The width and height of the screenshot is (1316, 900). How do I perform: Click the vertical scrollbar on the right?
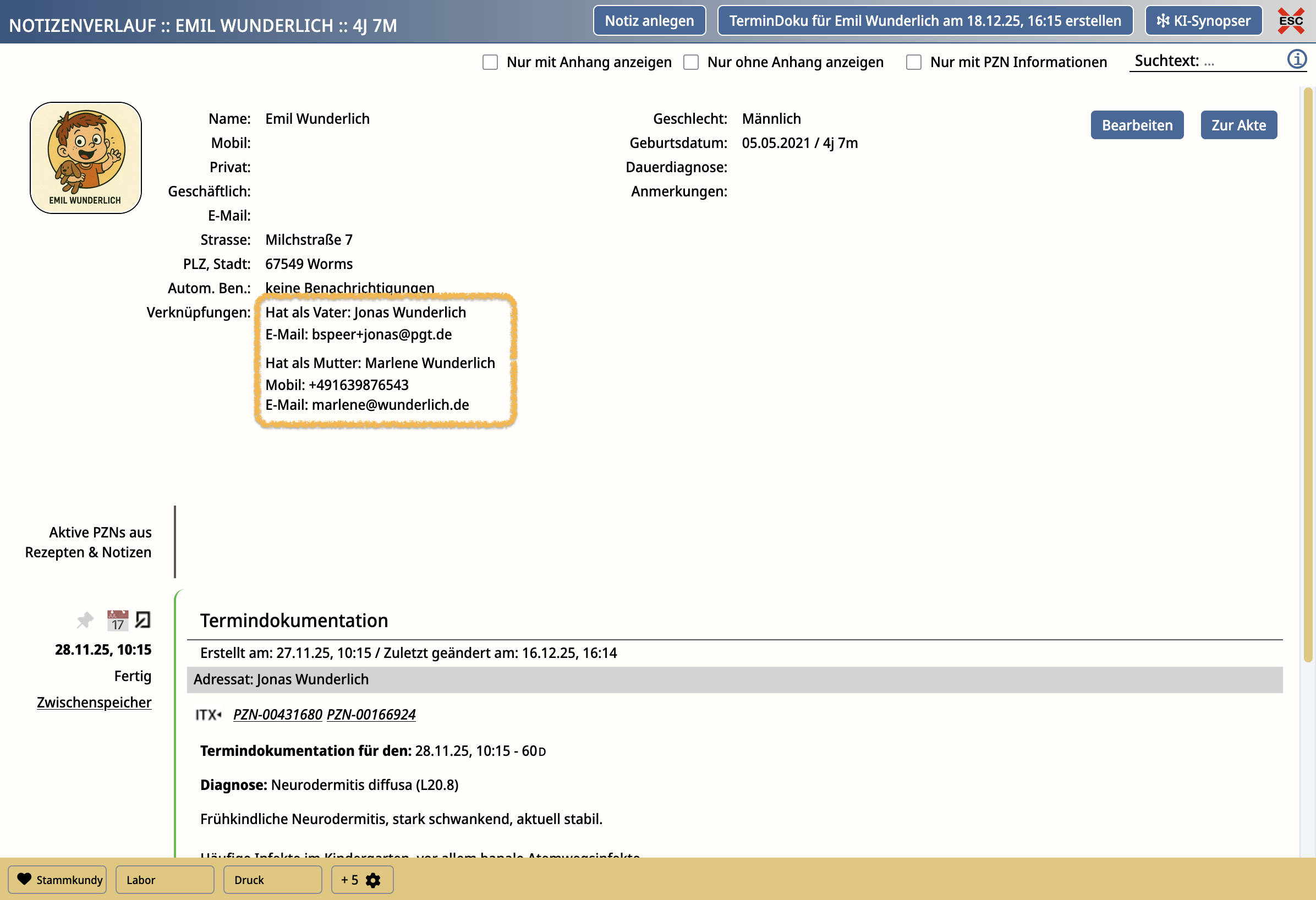[1307, 374]
